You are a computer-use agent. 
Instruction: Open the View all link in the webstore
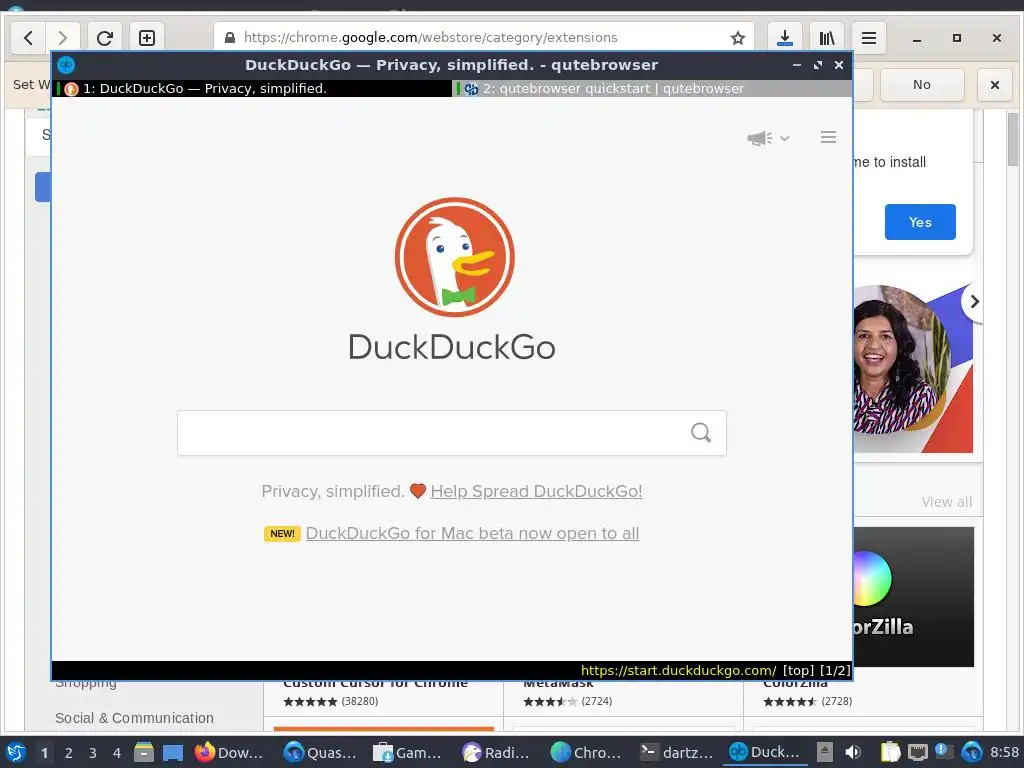(x=946, y=502)
